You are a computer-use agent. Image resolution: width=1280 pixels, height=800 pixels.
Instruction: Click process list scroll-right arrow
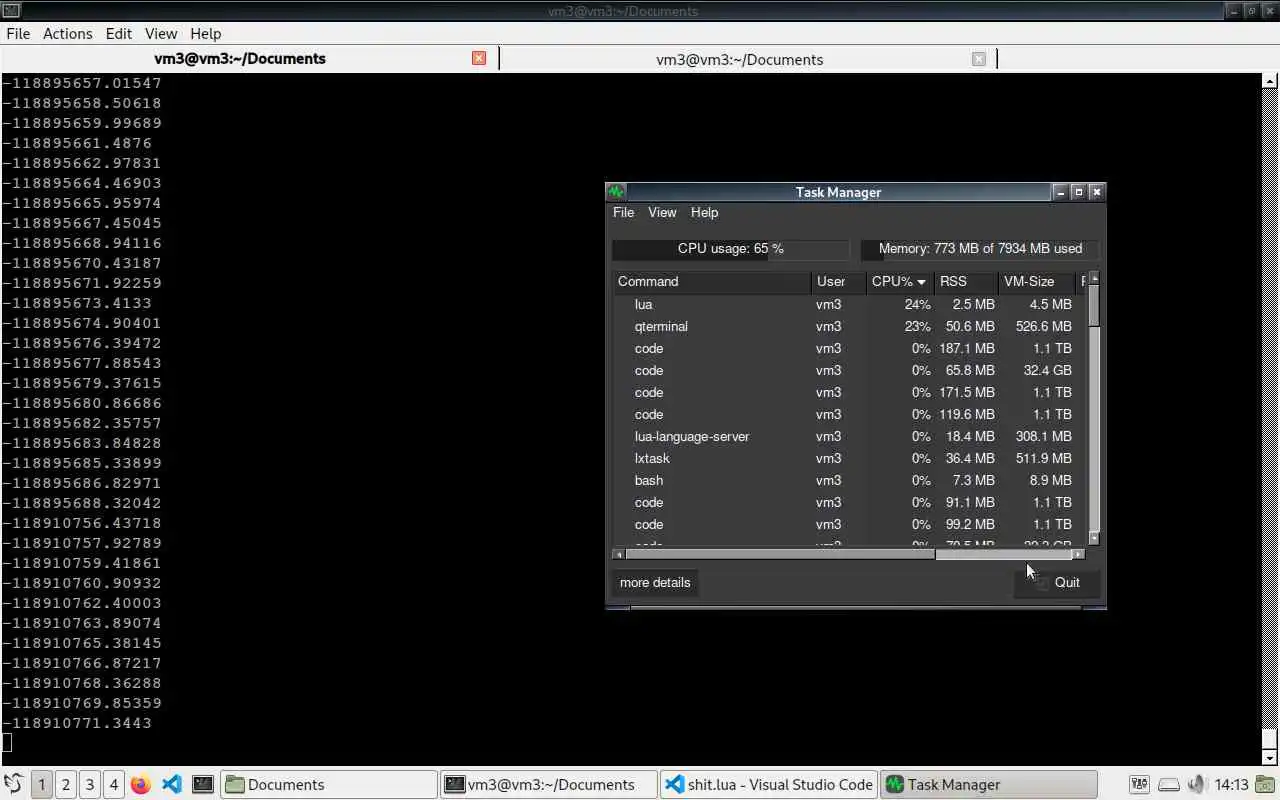pyautogui.click(x=1078, y=554)
